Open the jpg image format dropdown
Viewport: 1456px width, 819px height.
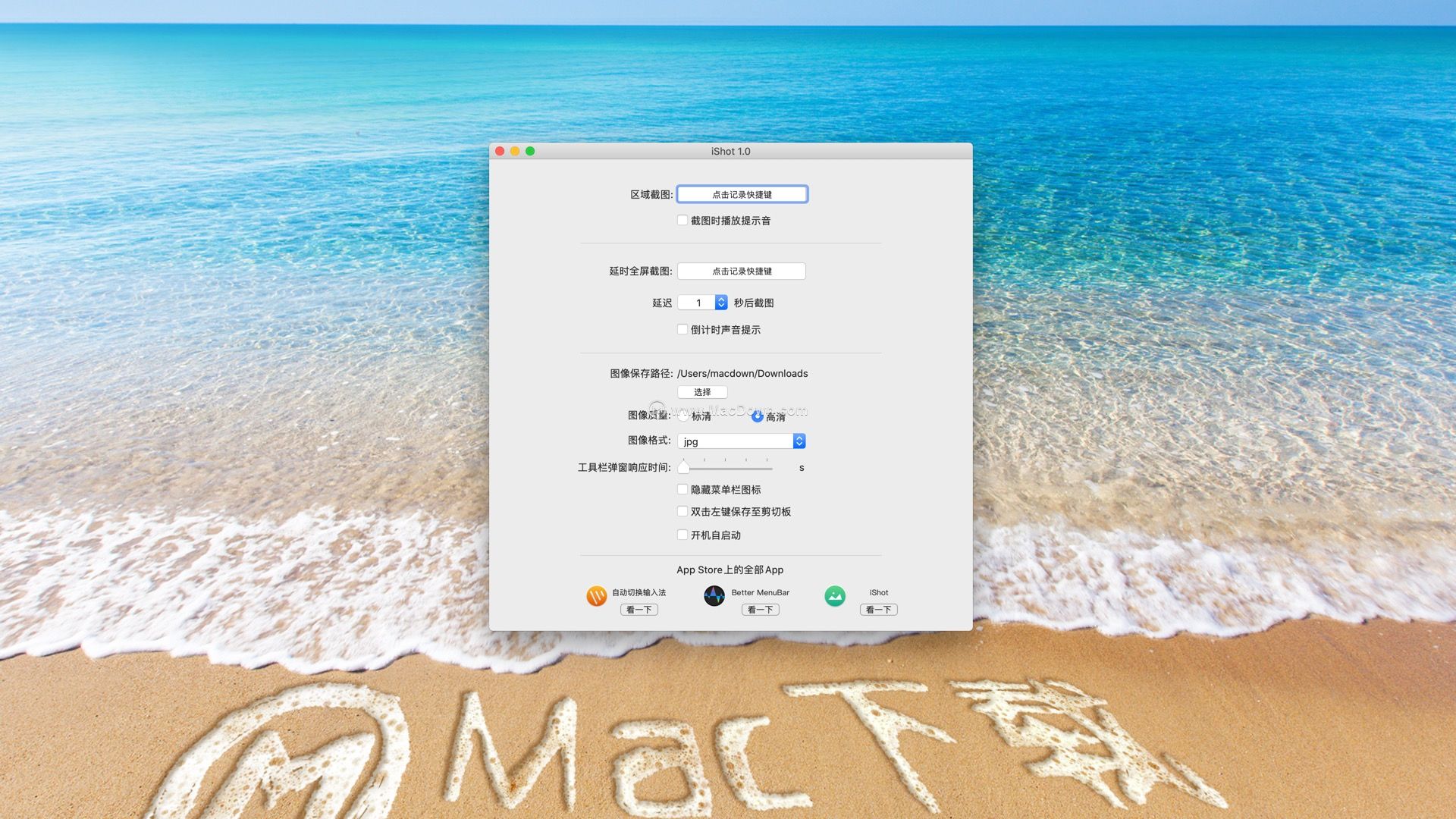[x=742, y=441]
